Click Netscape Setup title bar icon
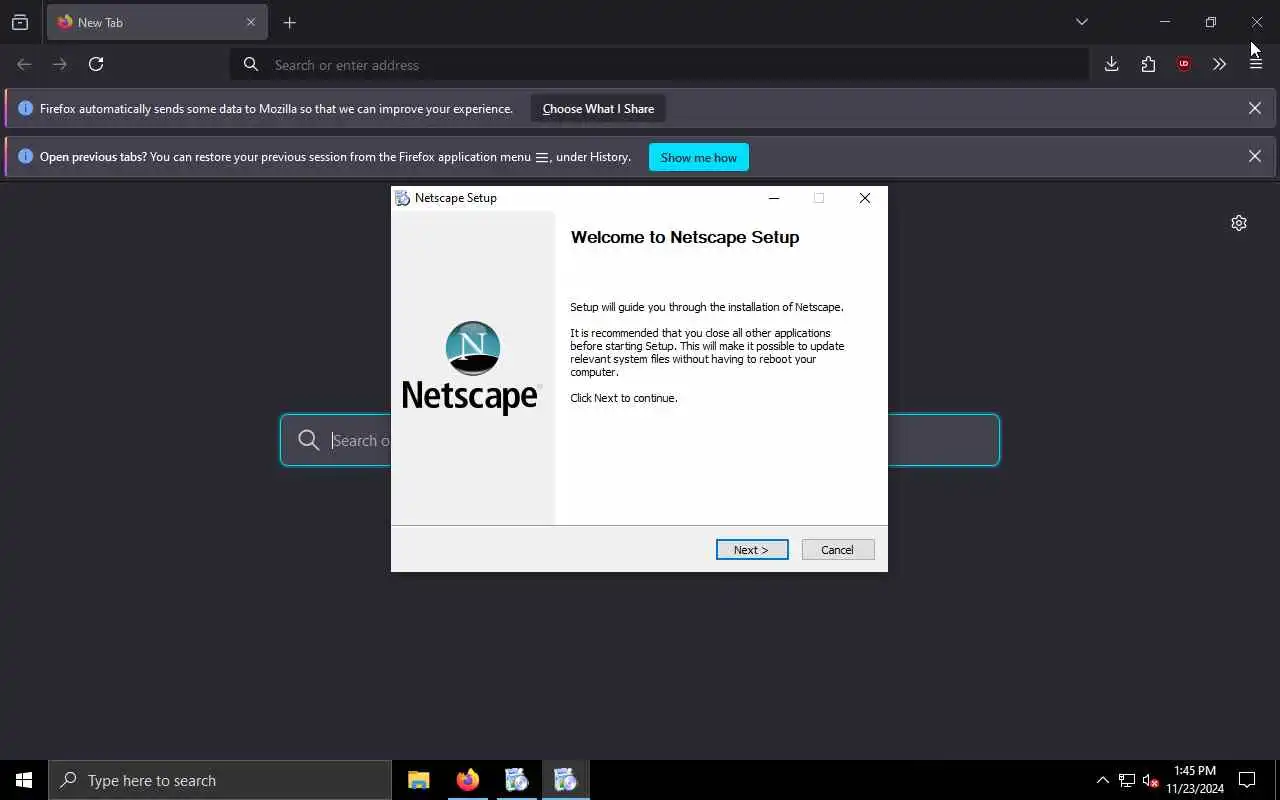Screen dimensions: 1280x800 (x=402, y=198)
